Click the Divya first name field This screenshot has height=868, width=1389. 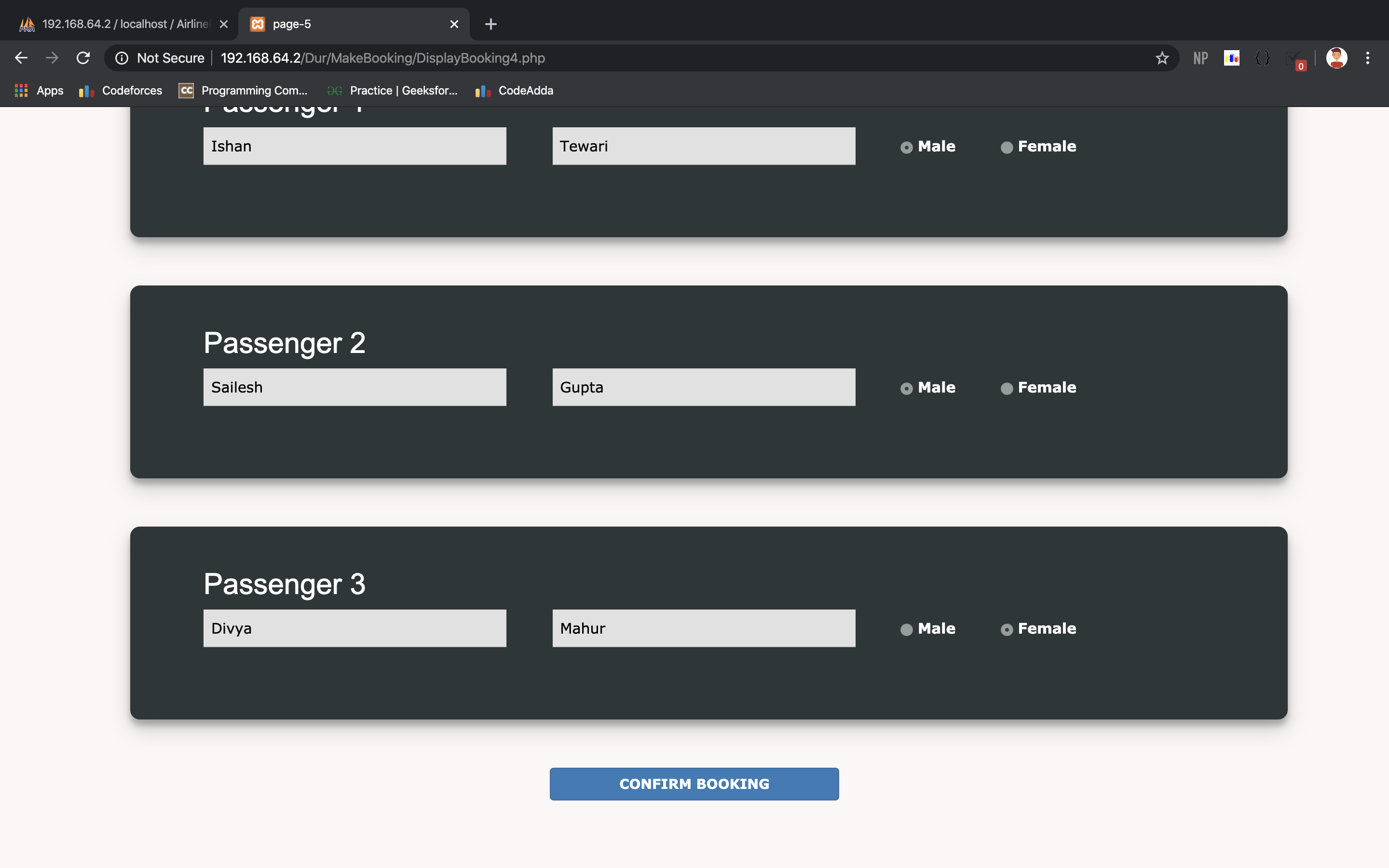click(x=354, y=628)
